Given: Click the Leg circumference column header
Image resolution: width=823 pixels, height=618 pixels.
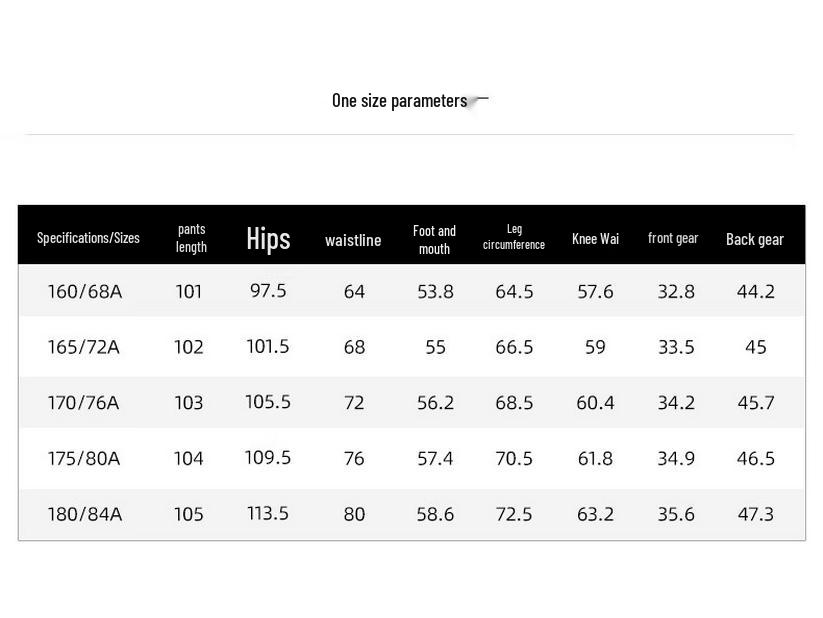Looking at the screenshot, I should 514,237.
